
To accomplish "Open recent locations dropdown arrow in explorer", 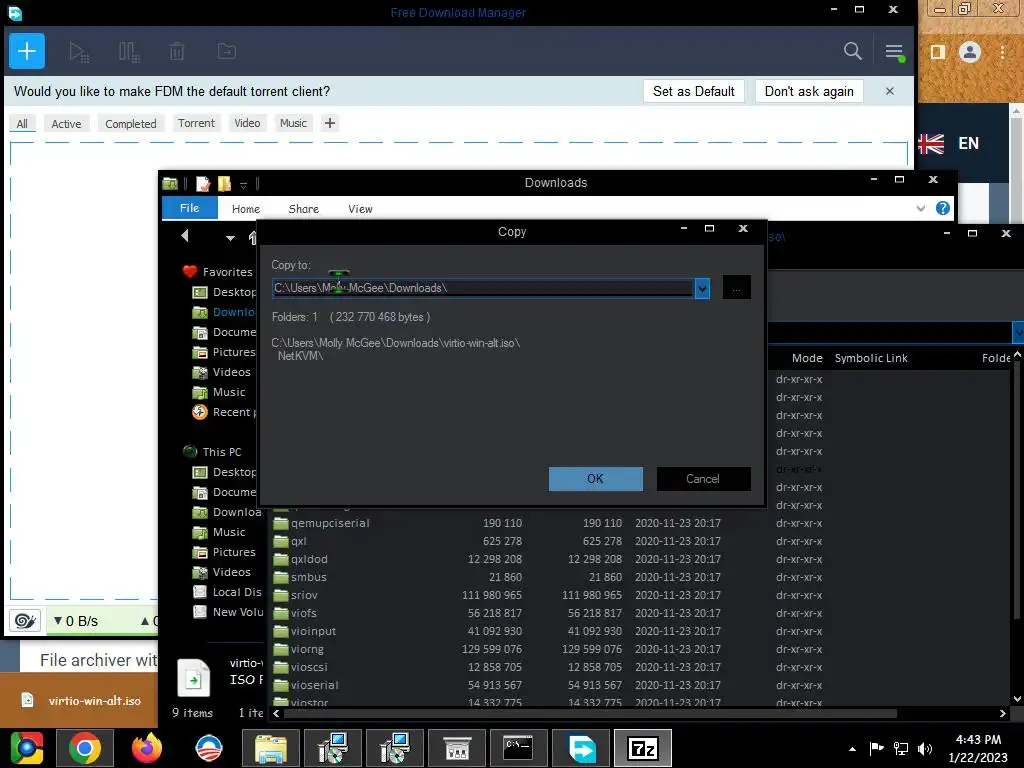I will pos(230,238).
